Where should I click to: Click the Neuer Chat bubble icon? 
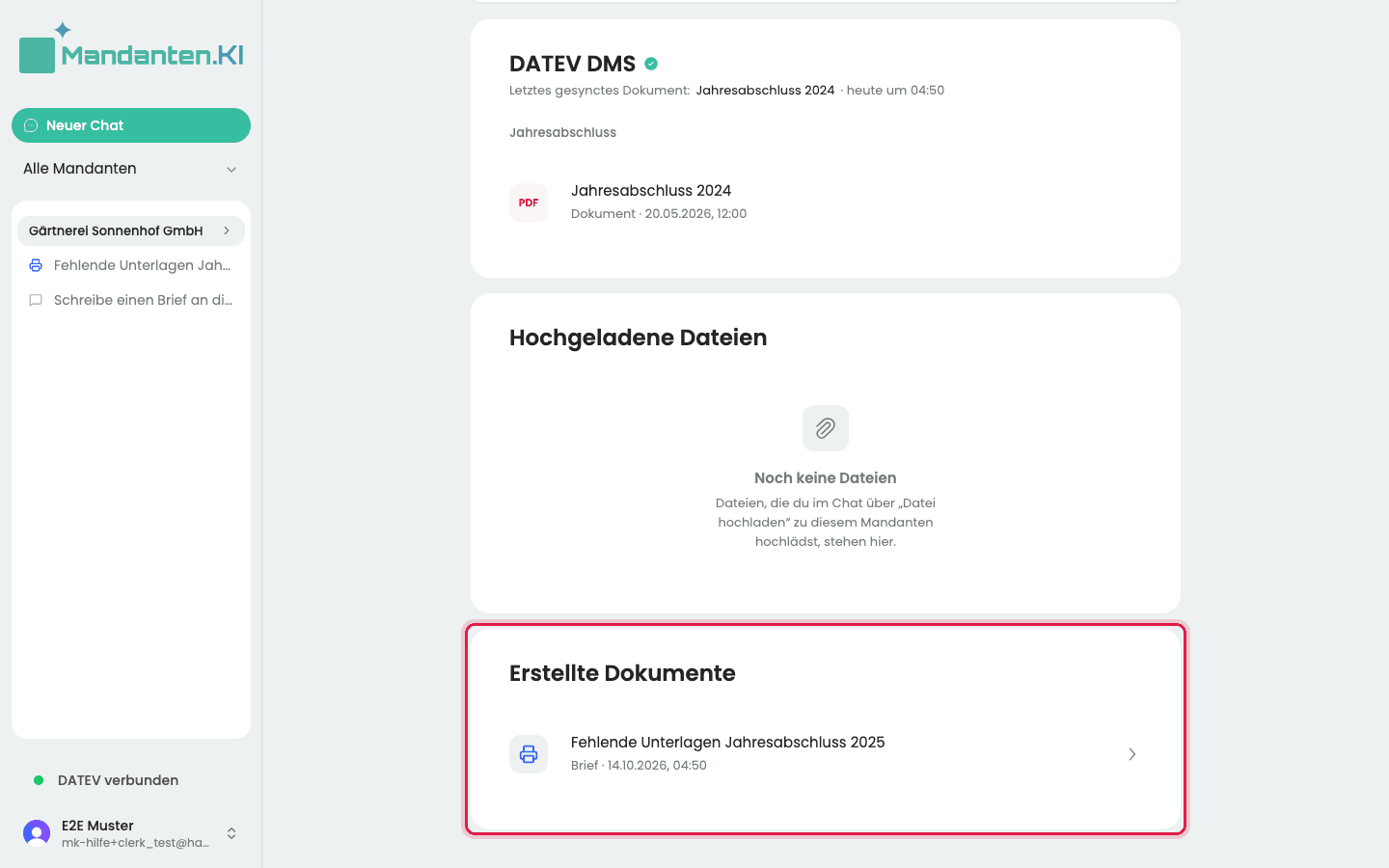(31, 125)
